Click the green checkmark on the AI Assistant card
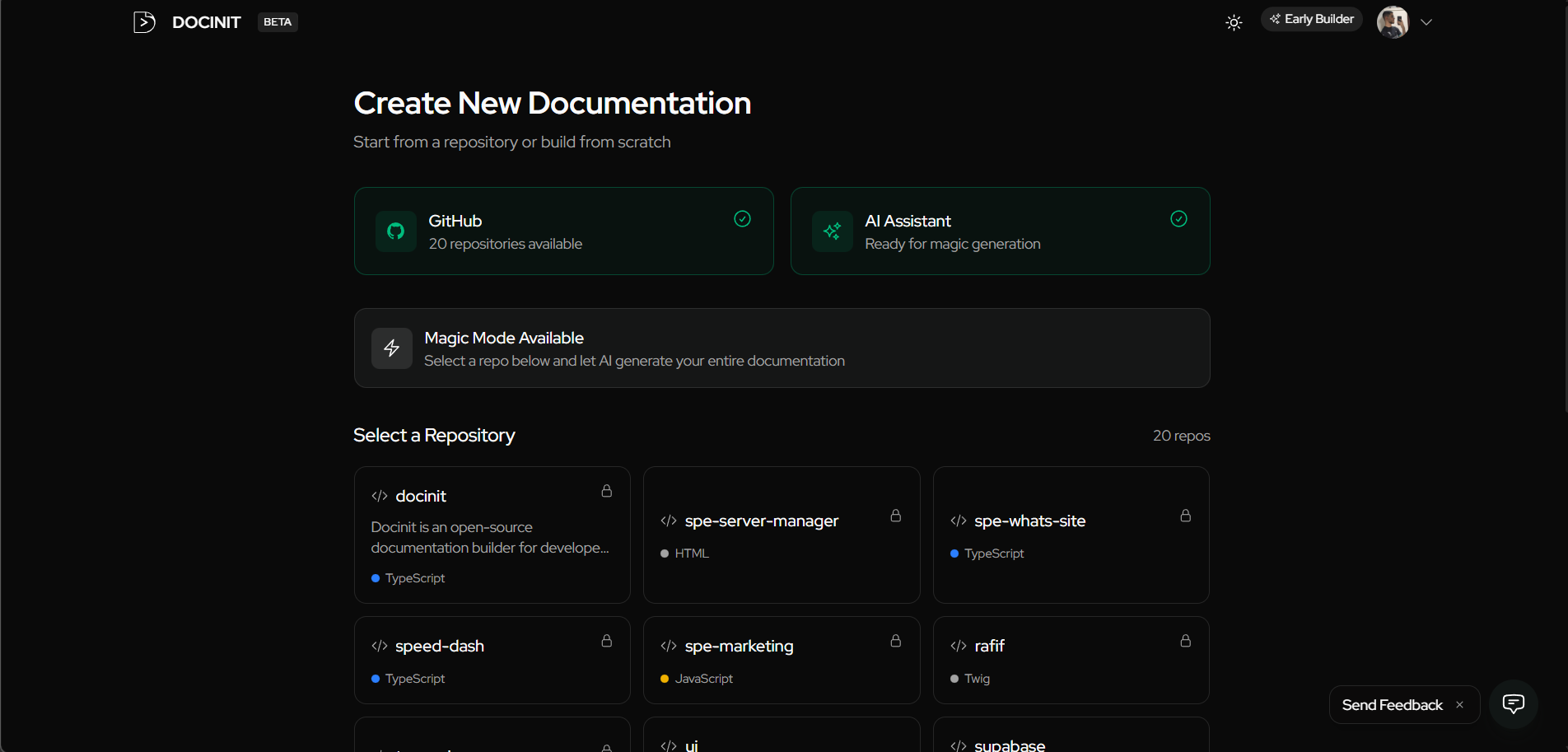 click(x=1178, y=218)
